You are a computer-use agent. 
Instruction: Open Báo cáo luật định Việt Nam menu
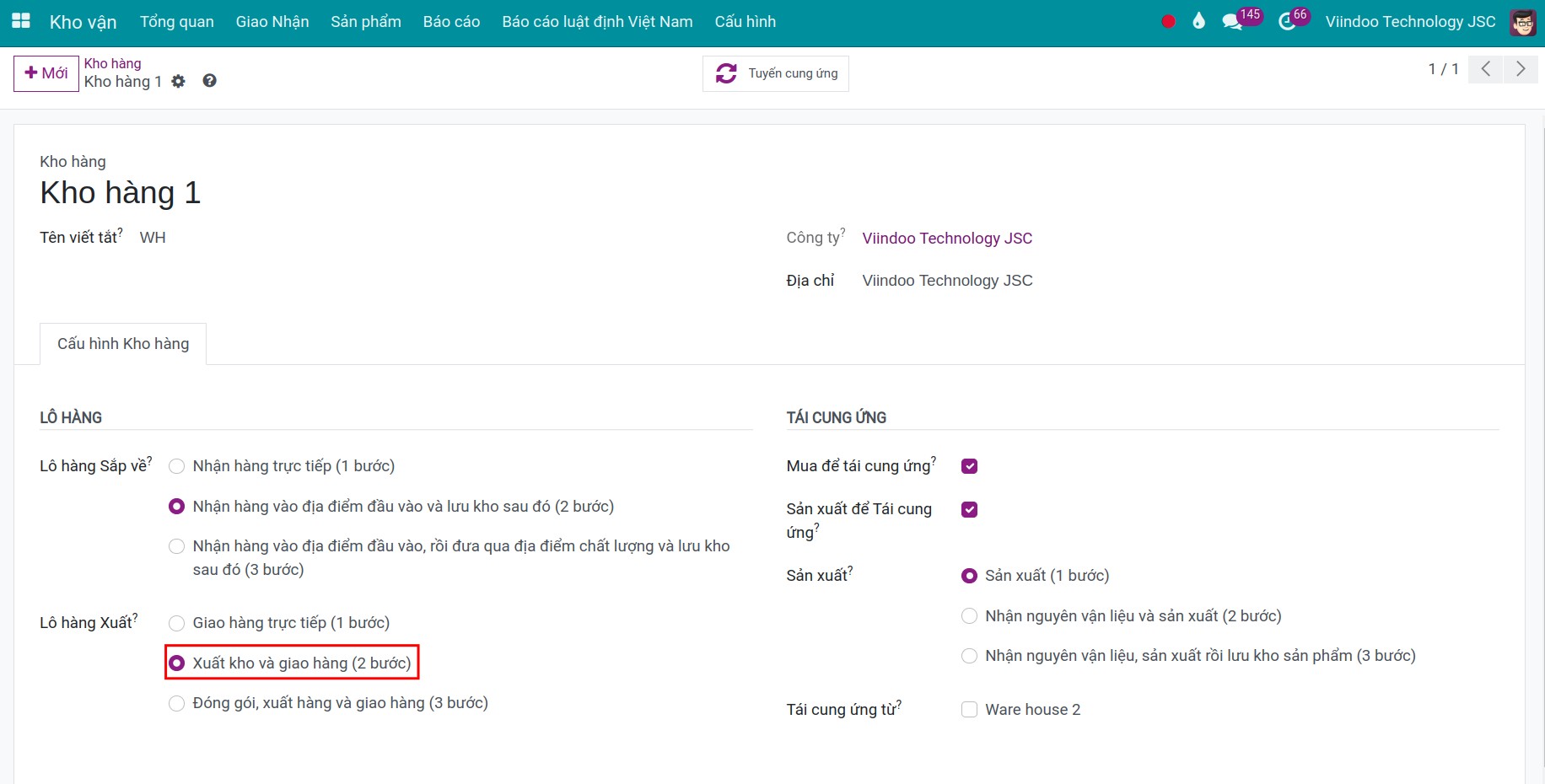[x=598, y=22]
